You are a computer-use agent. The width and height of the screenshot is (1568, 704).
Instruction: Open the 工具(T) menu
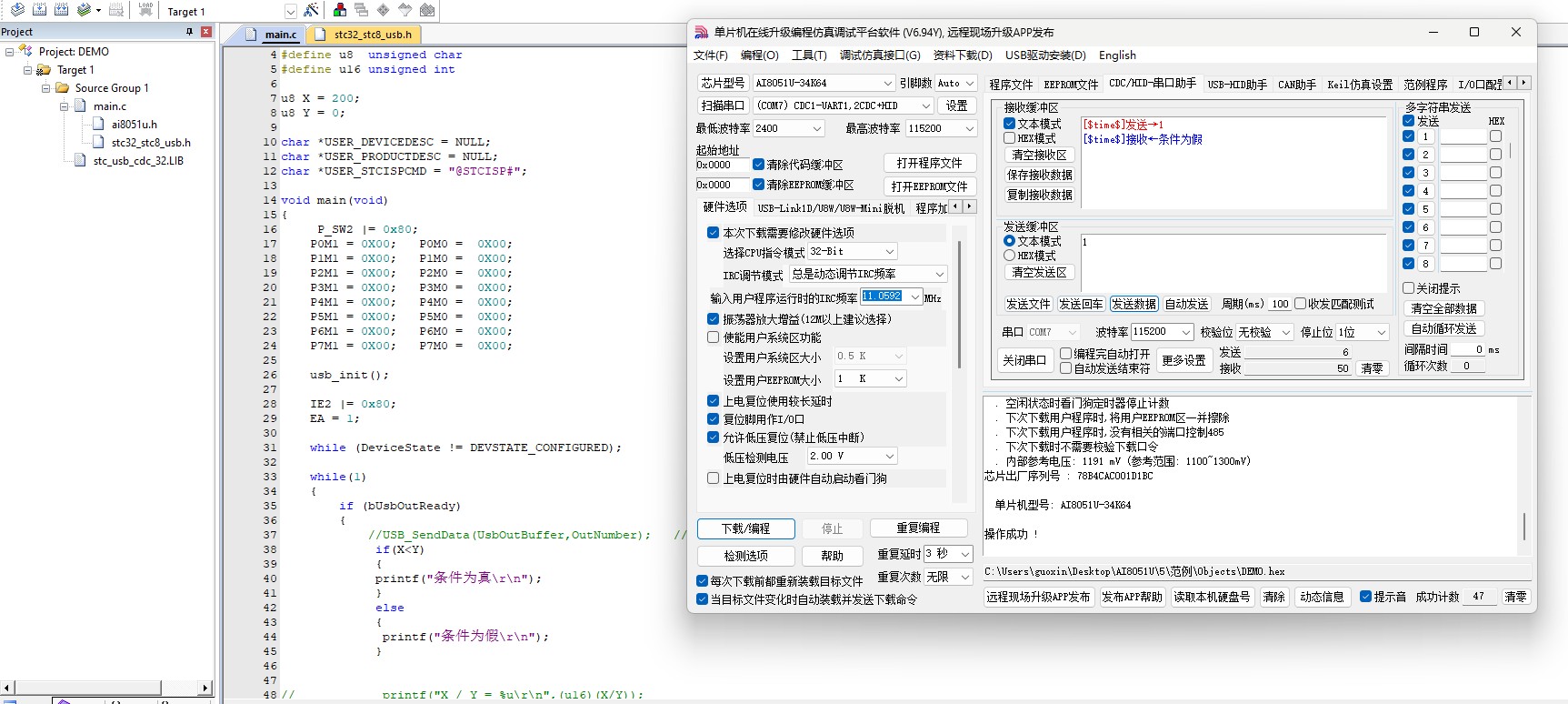(809, 55)
